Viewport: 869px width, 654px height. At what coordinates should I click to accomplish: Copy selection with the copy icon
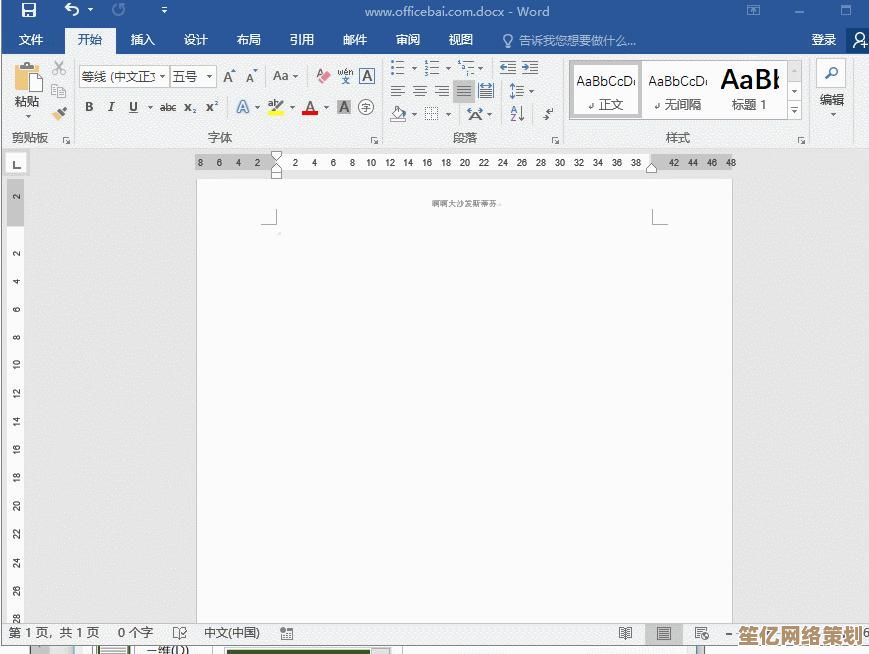coord(58,90)
